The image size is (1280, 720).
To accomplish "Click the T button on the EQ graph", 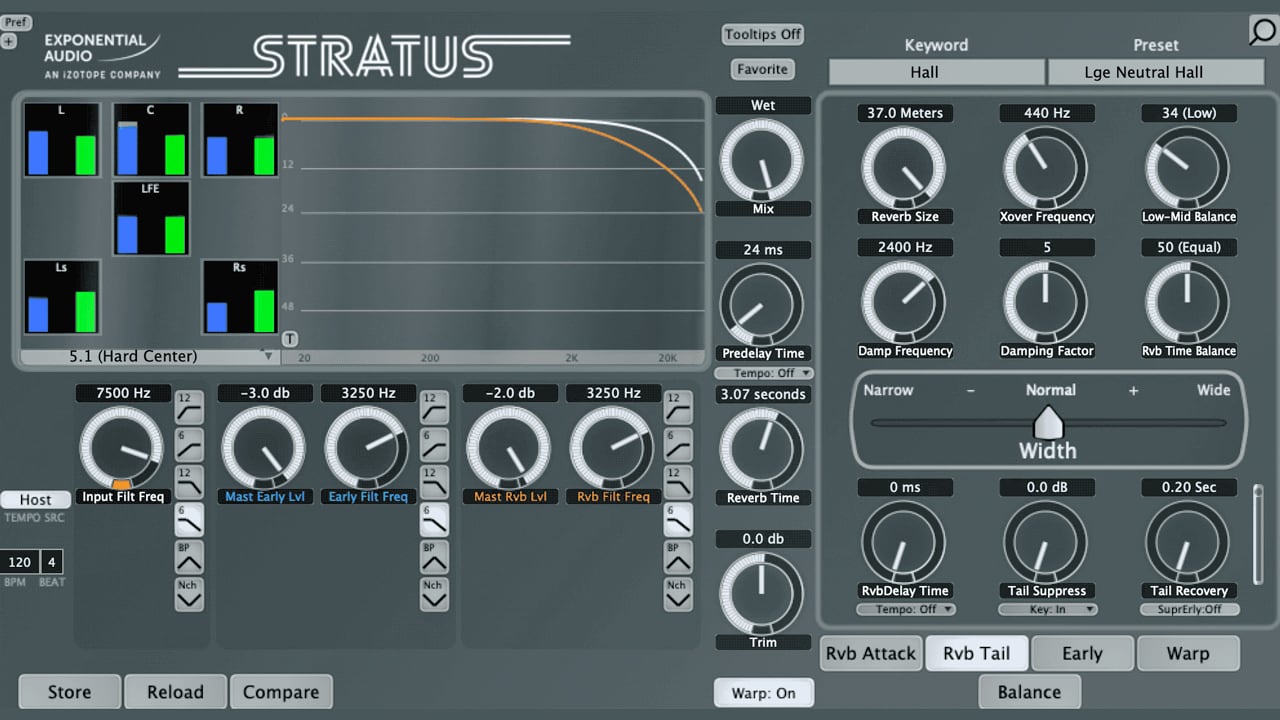I will coord(290,339).
